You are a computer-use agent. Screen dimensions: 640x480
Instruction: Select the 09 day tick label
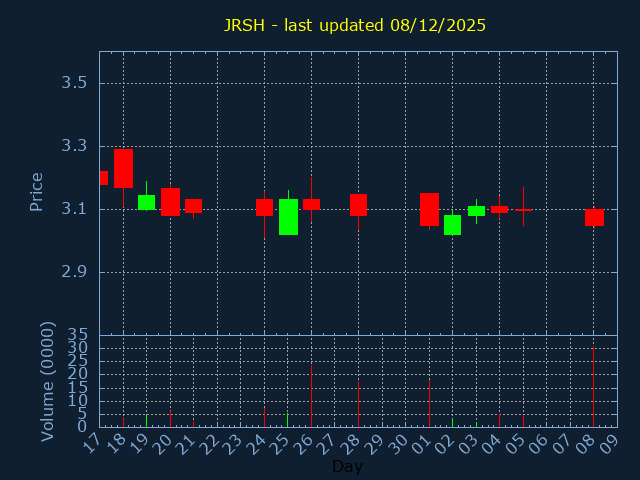tap(610, 443)
